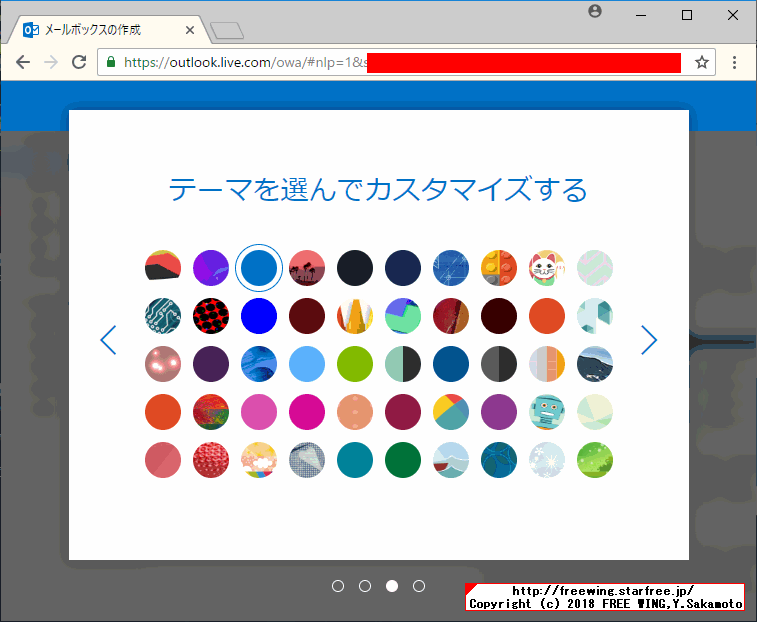Choose the robot face theme
The image size is (757, 622).
(x=547, y=412)
